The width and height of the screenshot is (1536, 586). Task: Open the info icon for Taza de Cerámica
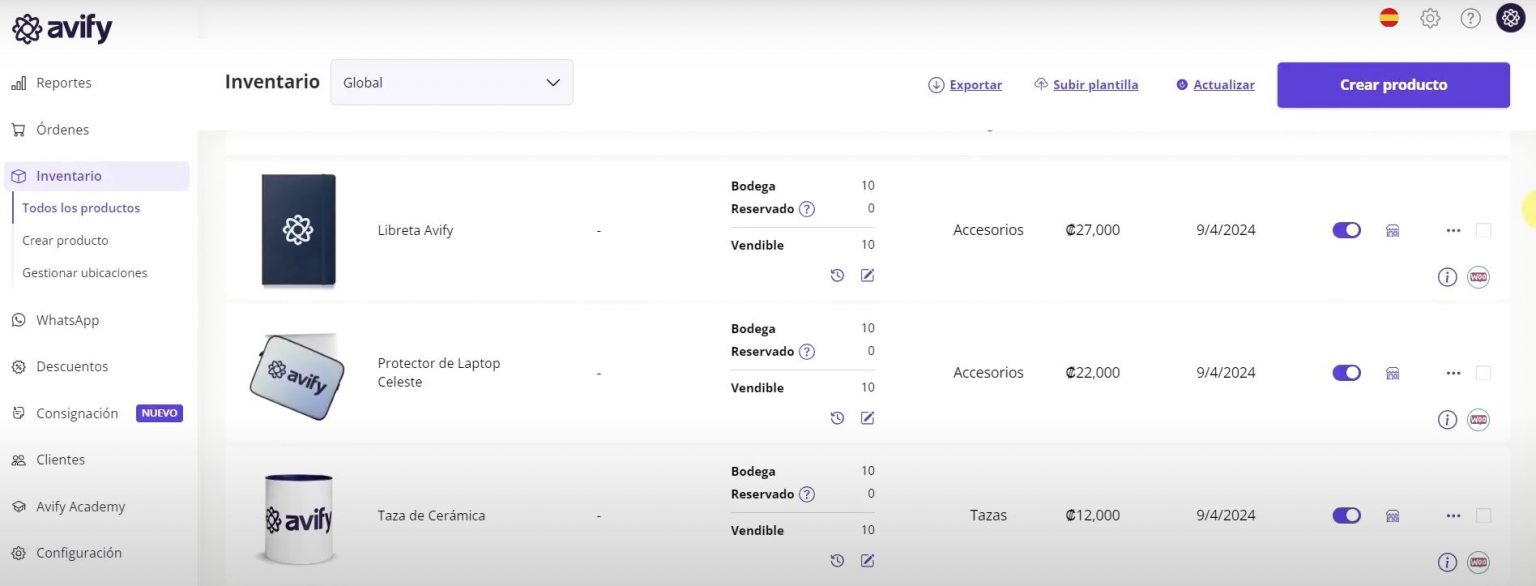[x=1447, y=562]
